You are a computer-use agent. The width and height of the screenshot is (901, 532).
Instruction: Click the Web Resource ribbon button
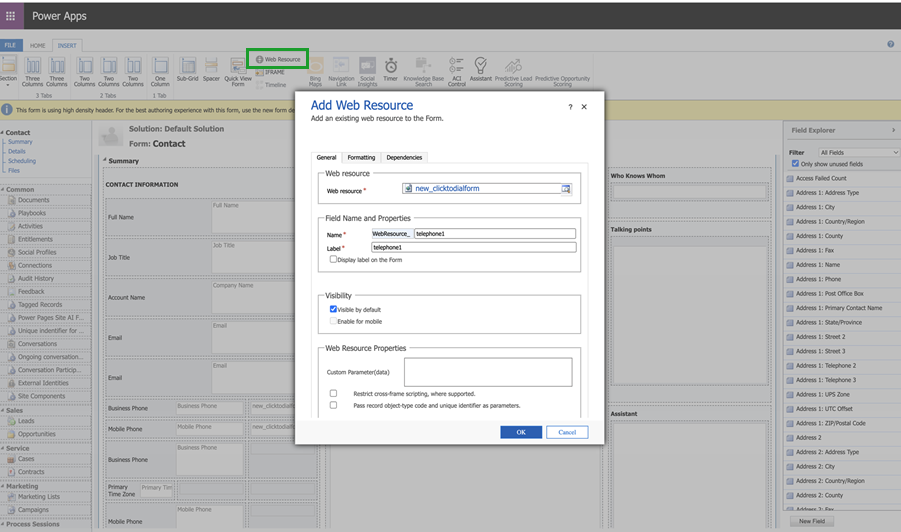coord(278,59)
